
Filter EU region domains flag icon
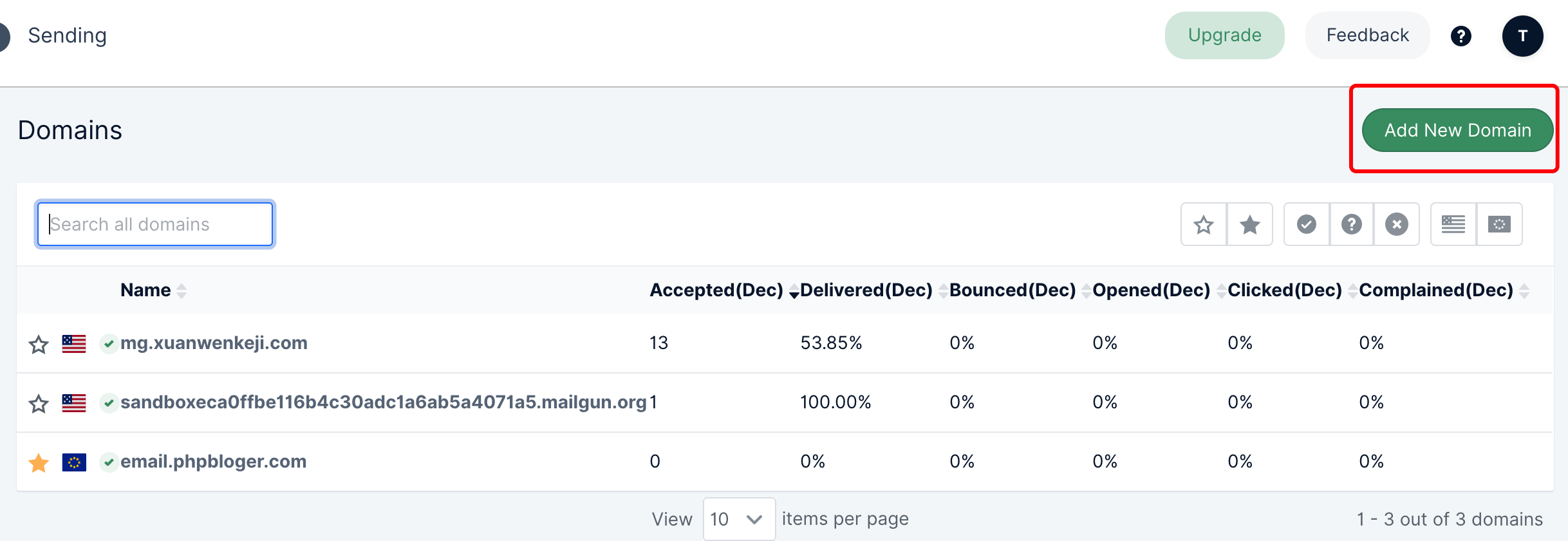click(1499, 225)
